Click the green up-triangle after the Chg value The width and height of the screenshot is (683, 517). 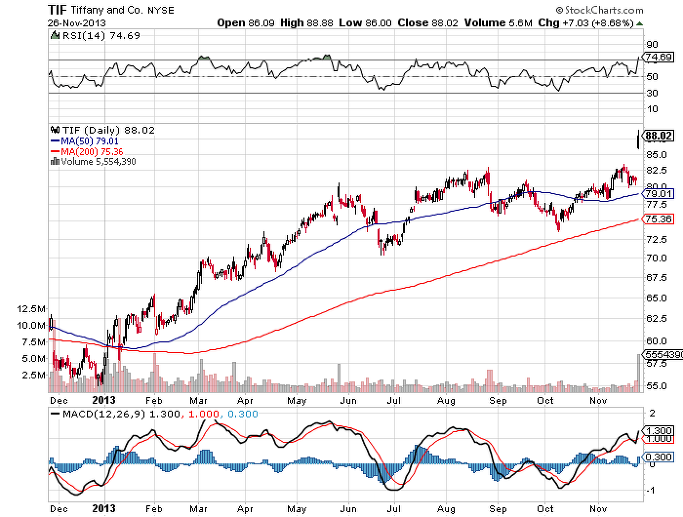[639, 23]
